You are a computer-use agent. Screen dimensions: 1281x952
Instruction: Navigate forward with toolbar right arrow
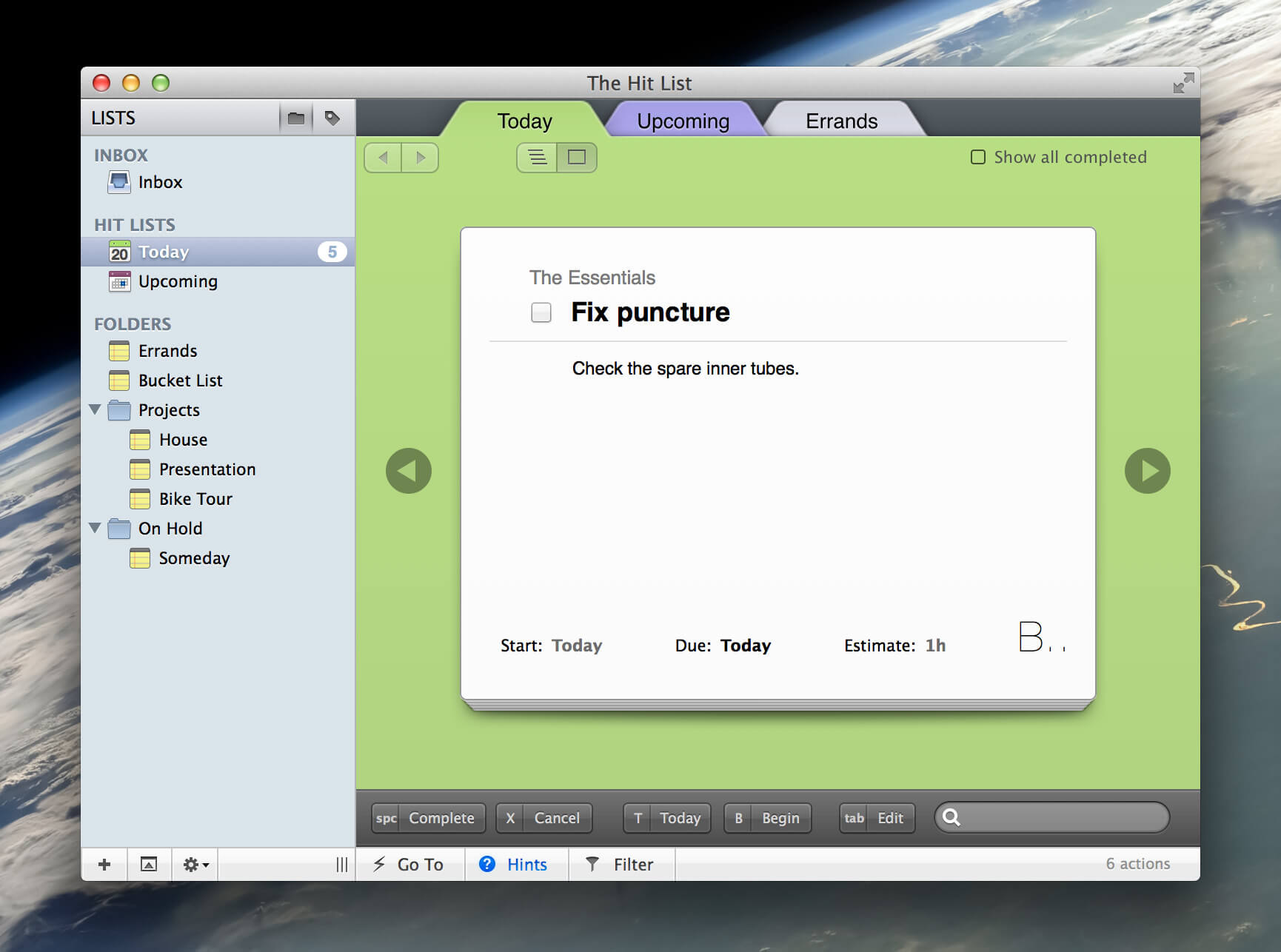421,157
